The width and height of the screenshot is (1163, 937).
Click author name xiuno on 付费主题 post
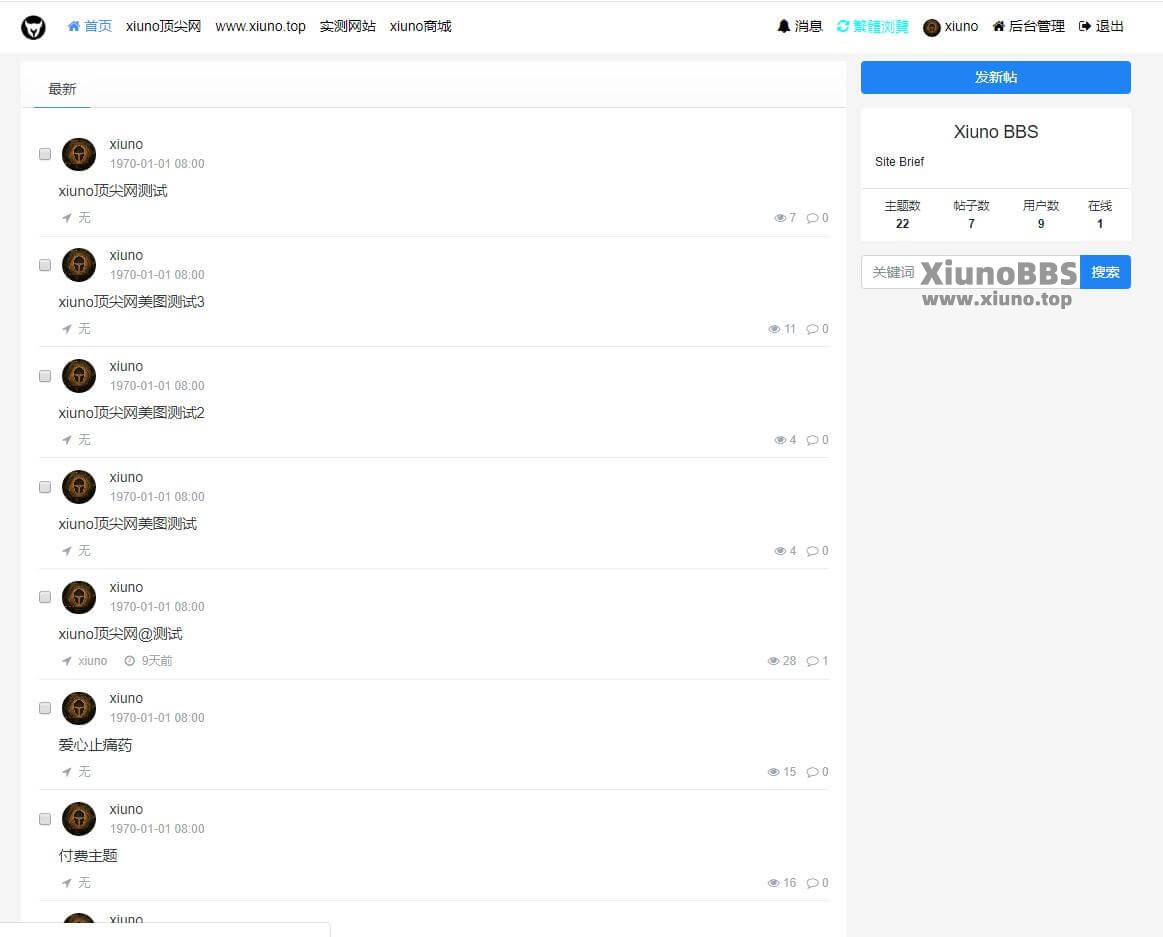pyautogui.click(x=126, y=809)
